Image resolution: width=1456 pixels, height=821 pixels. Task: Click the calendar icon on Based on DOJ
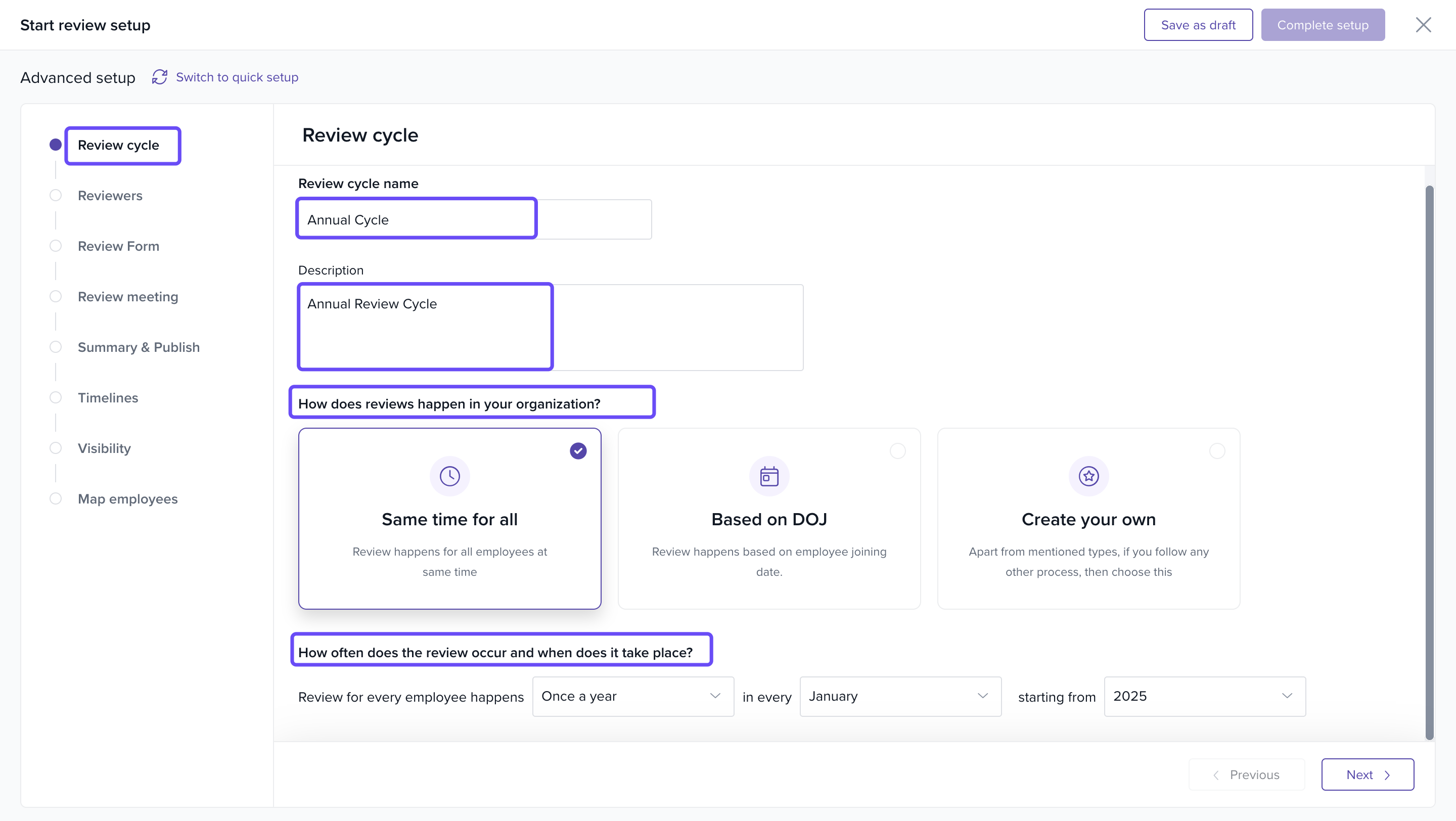768,476
